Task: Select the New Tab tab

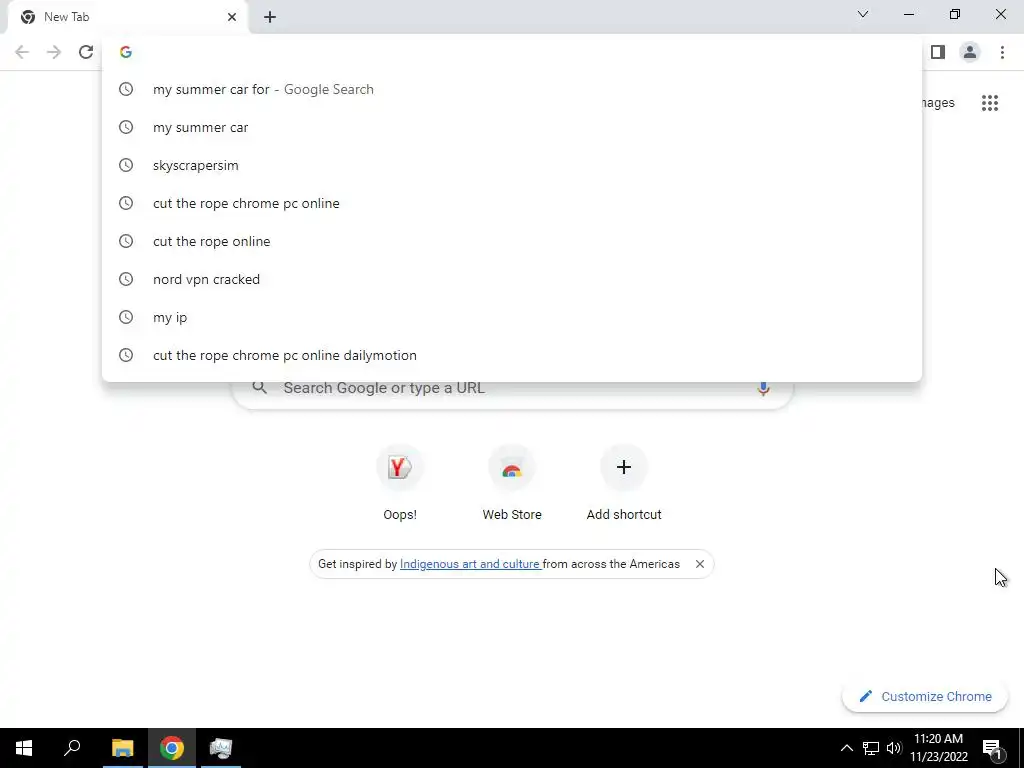Action: [129, 17]
